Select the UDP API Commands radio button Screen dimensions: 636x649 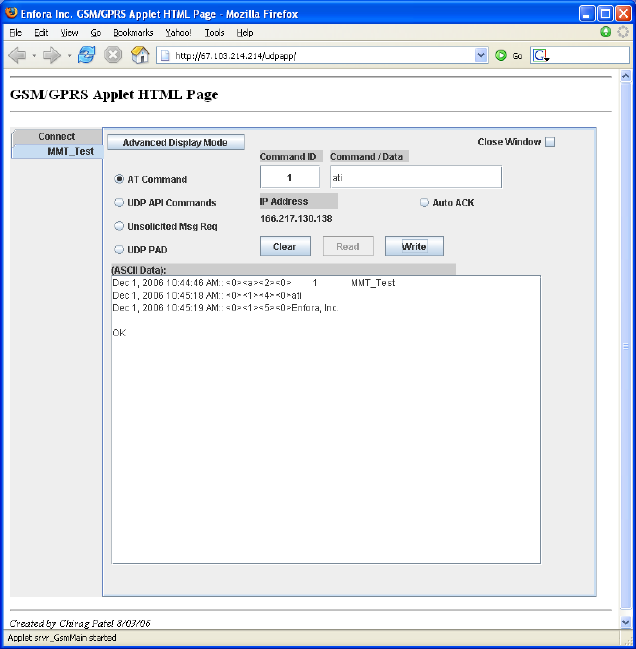pyautogui.click(x=119, y=202)
